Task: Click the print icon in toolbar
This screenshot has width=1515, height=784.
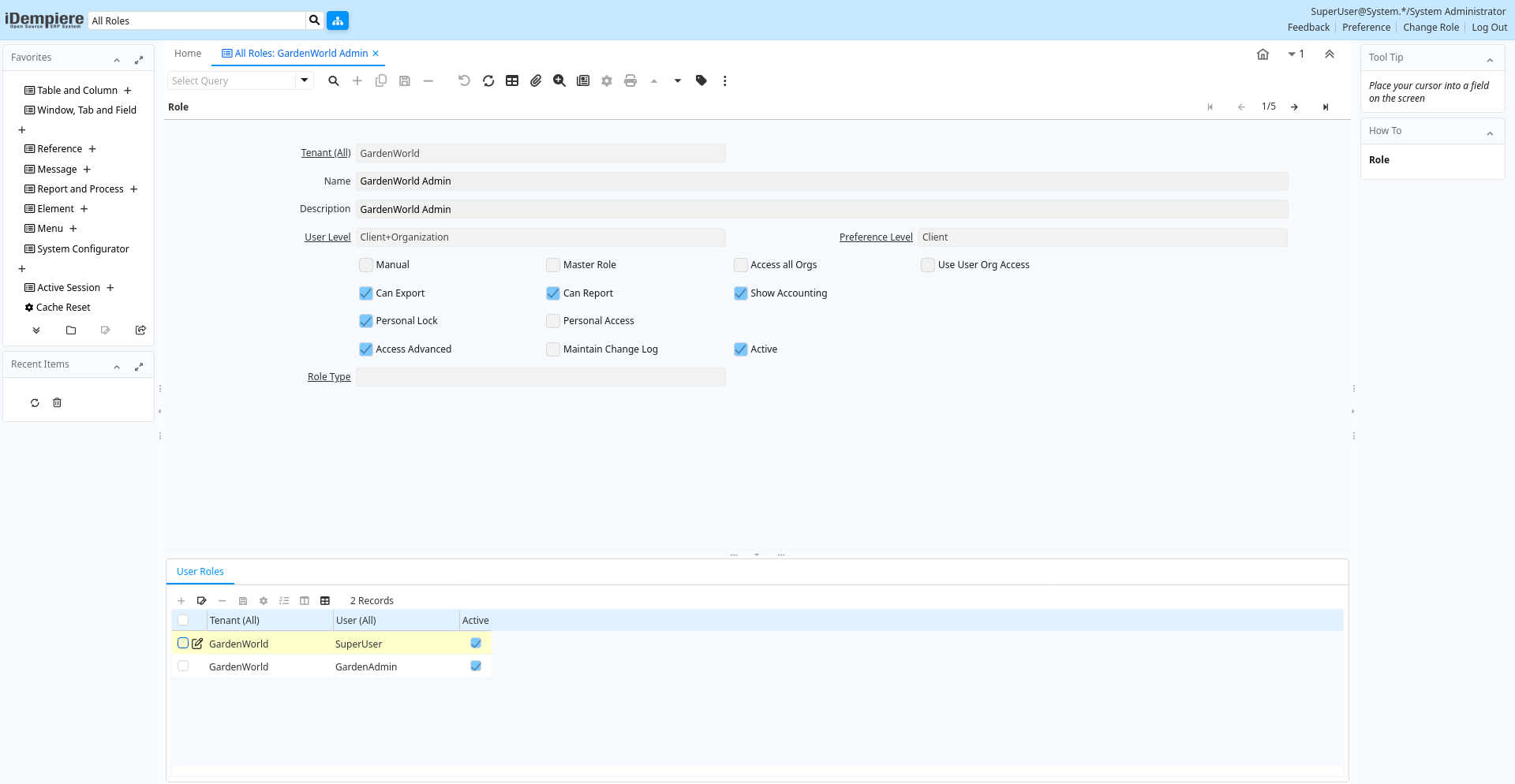Action: (x=630, y=80)
